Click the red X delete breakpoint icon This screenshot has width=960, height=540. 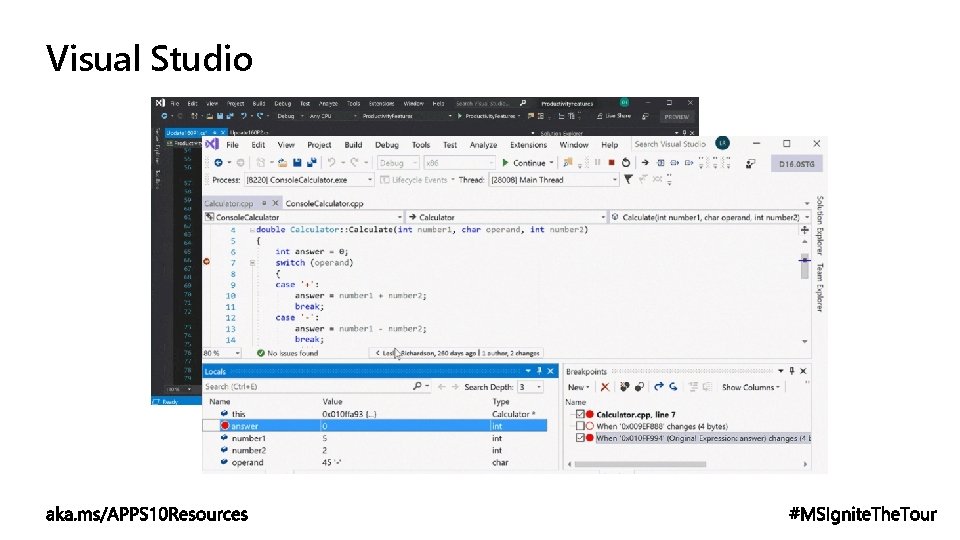click(605, 387)
